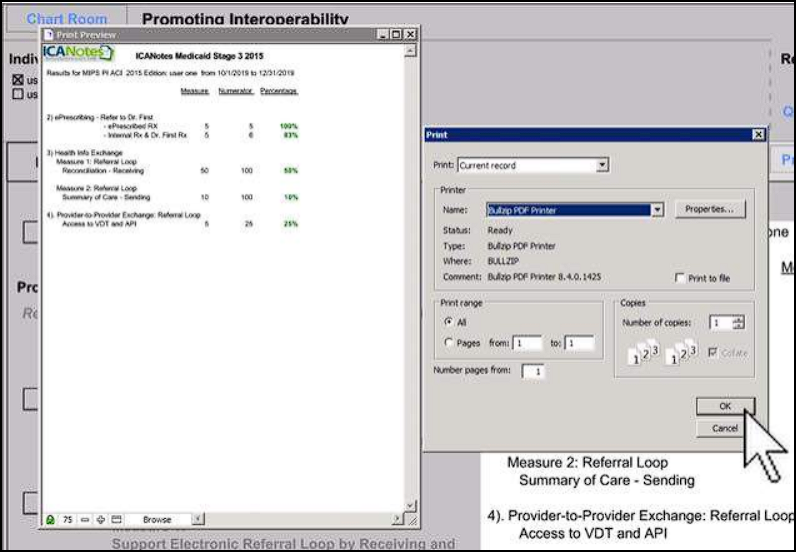Viewport: 796px width, 552px height.
Task: Click the Print Preview scroll down arrow
Action: click(410, 506)
